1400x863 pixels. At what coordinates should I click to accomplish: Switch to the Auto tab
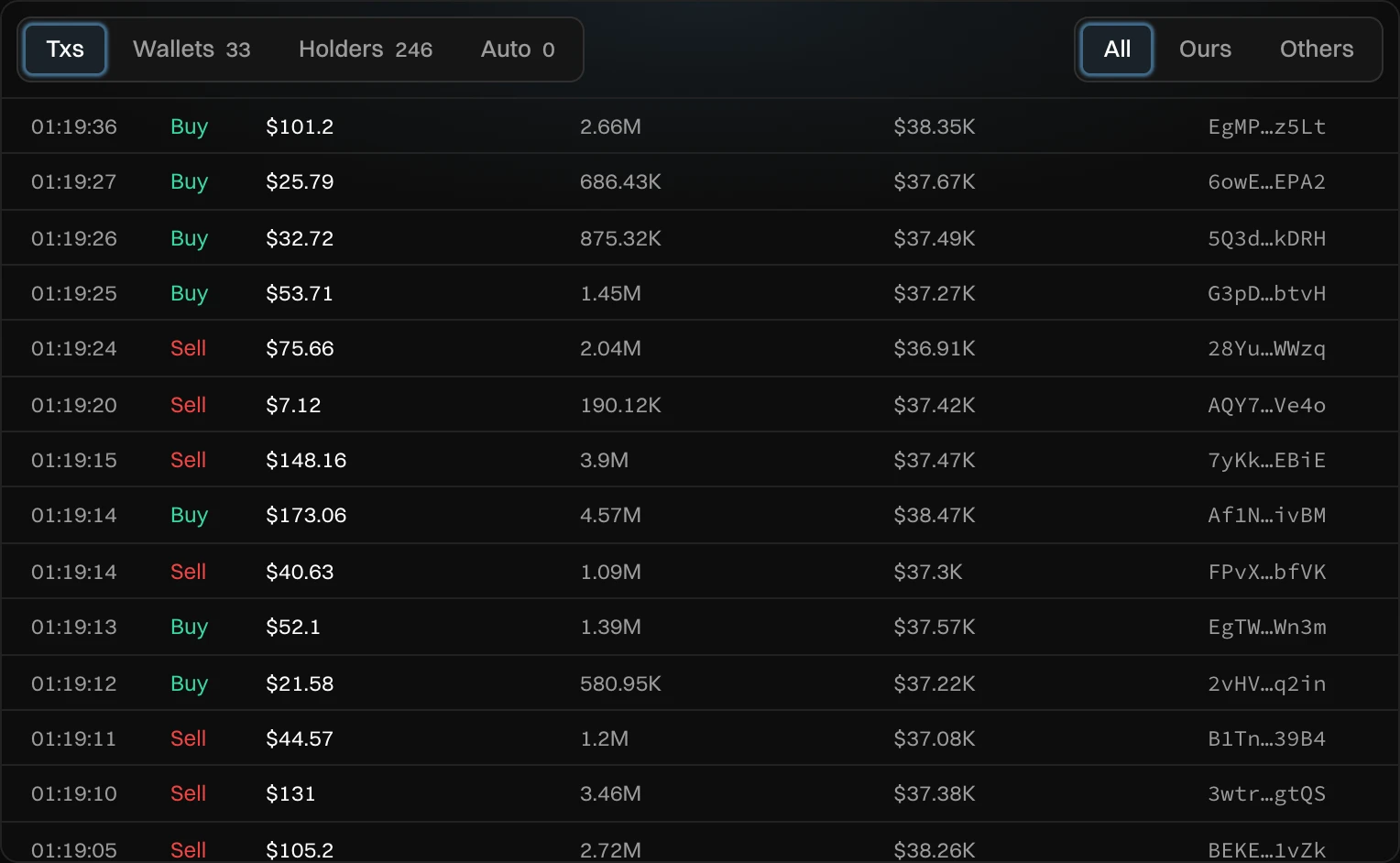[x=518, y=49]
